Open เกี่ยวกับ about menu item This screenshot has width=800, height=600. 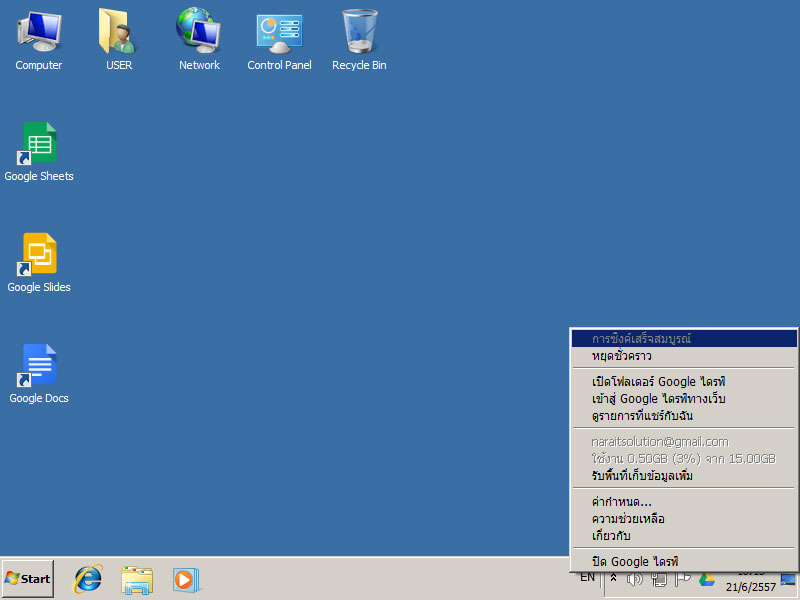coord(684,536)
